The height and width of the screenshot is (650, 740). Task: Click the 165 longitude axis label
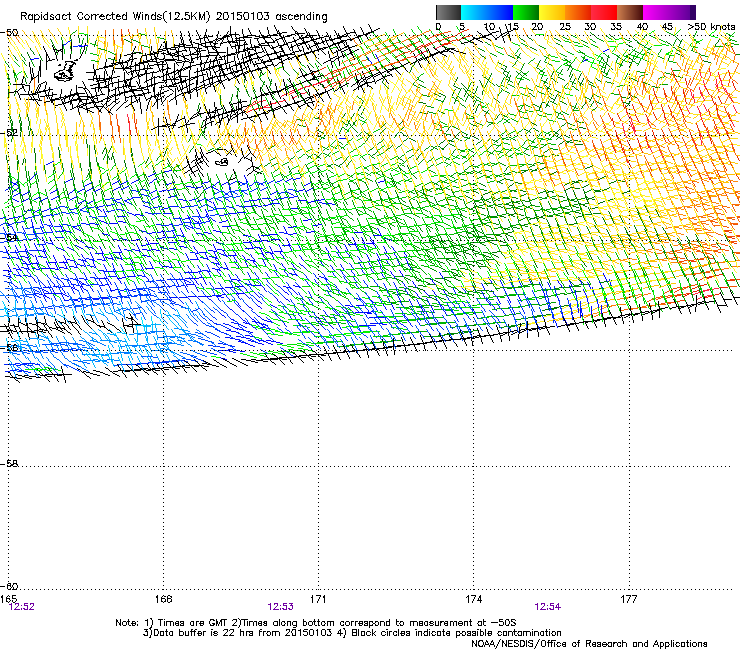pos(8,599)
